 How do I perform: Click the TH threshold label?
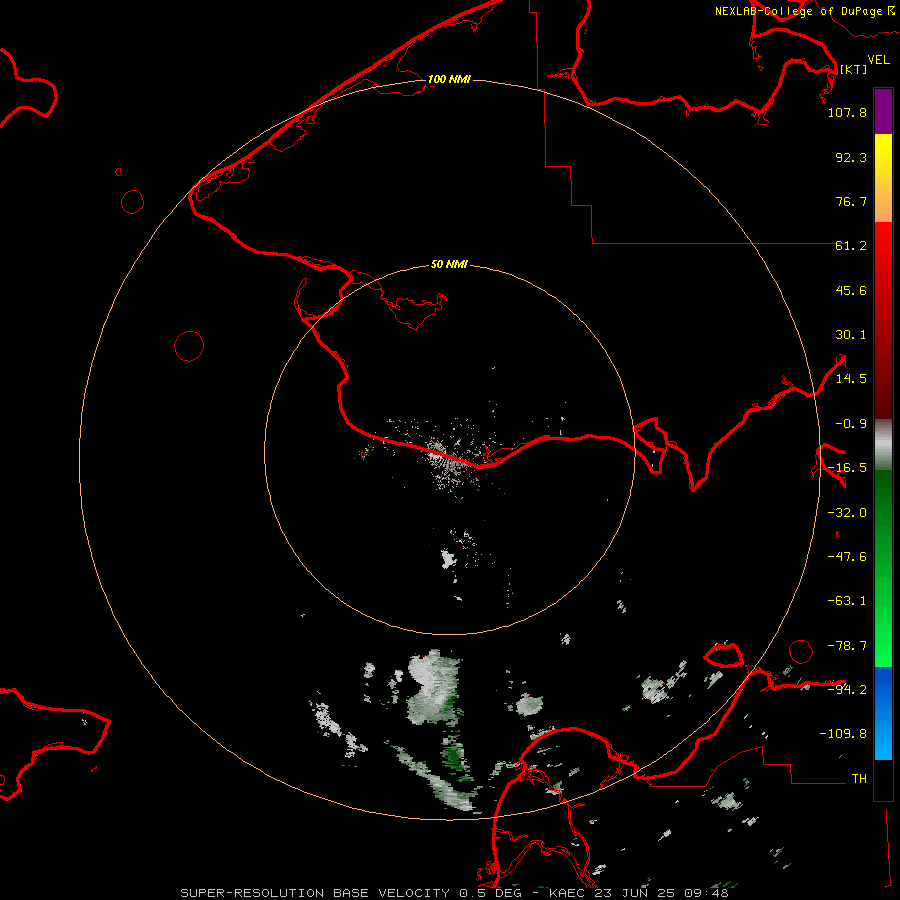[x=859, y=778]
